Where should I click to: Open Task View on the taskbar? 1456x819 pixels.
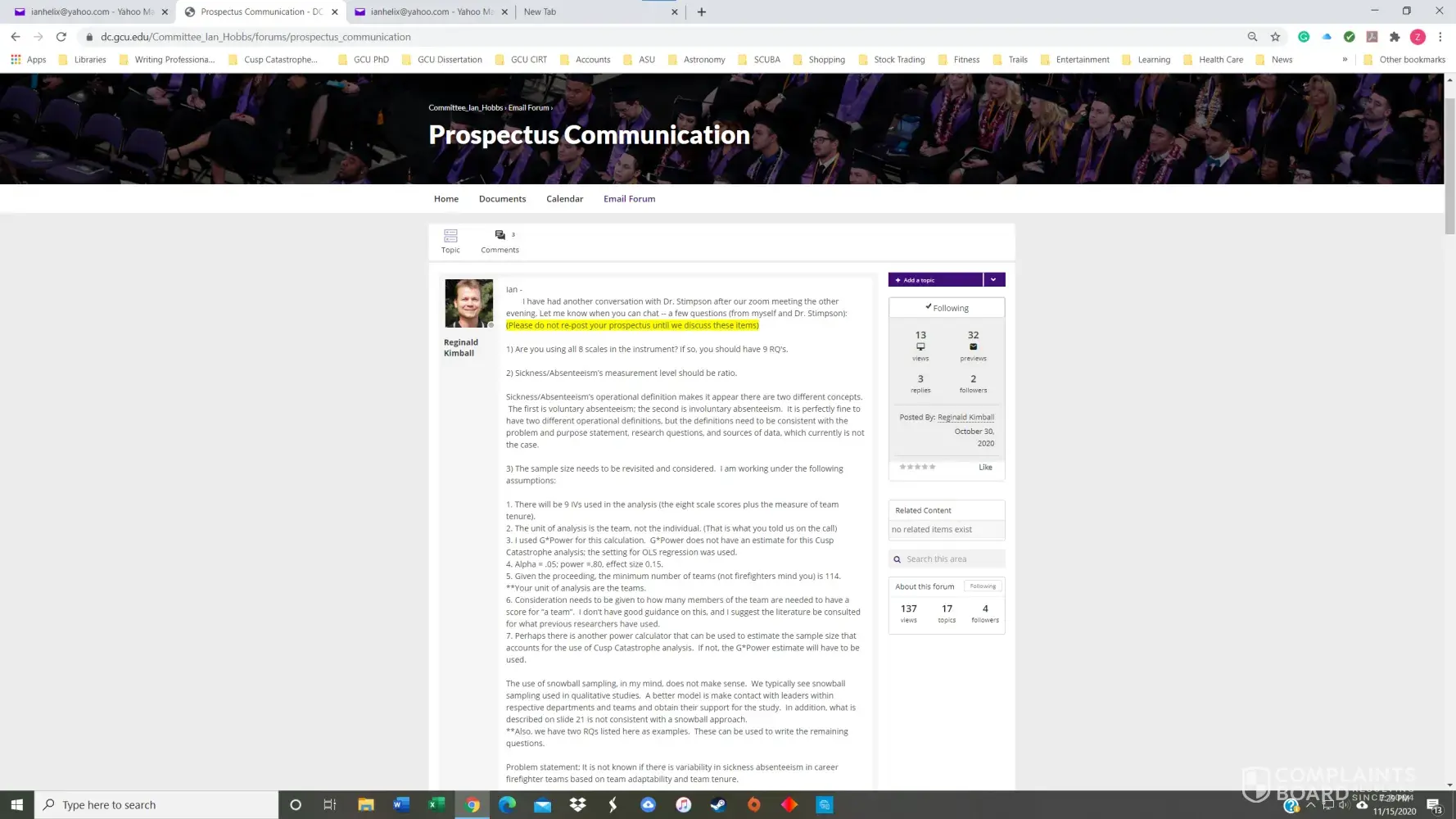pos(330,804)
